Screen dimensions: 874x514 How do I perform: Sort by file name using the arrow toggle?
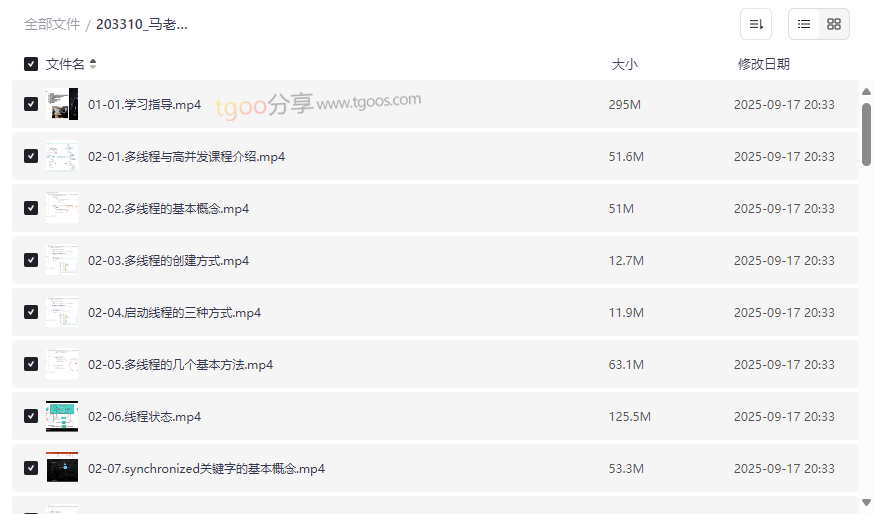(x=93, y=64)
